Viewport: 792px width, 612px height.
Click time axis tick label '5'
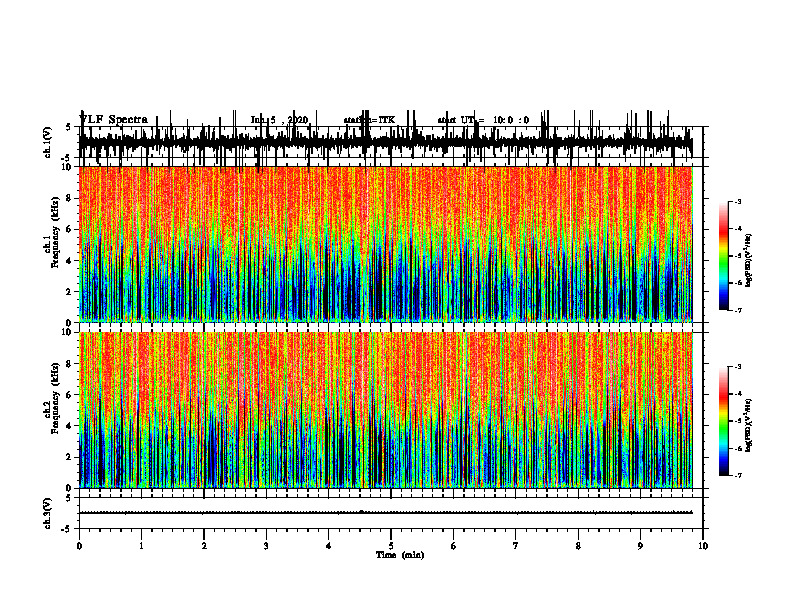391,546
